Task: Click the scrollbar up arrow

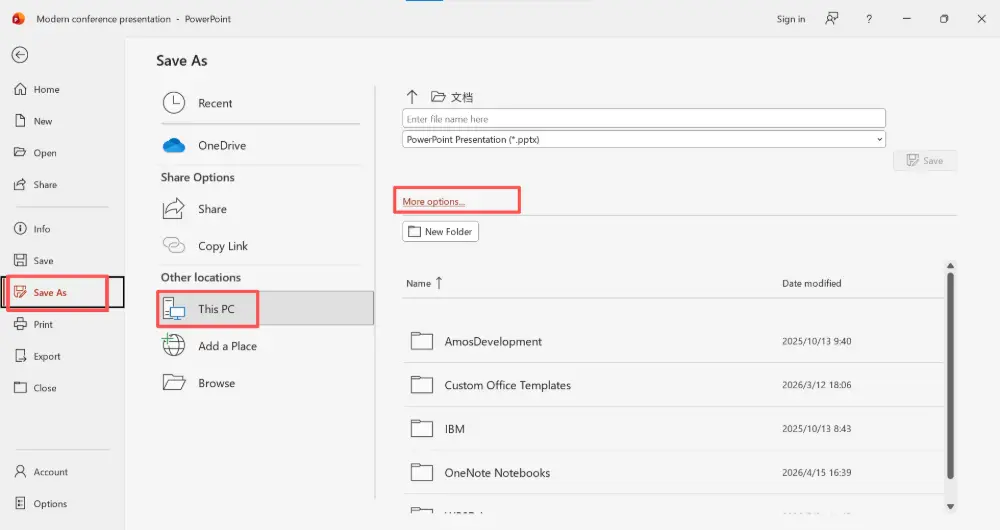Action: [x=950, y=265]
